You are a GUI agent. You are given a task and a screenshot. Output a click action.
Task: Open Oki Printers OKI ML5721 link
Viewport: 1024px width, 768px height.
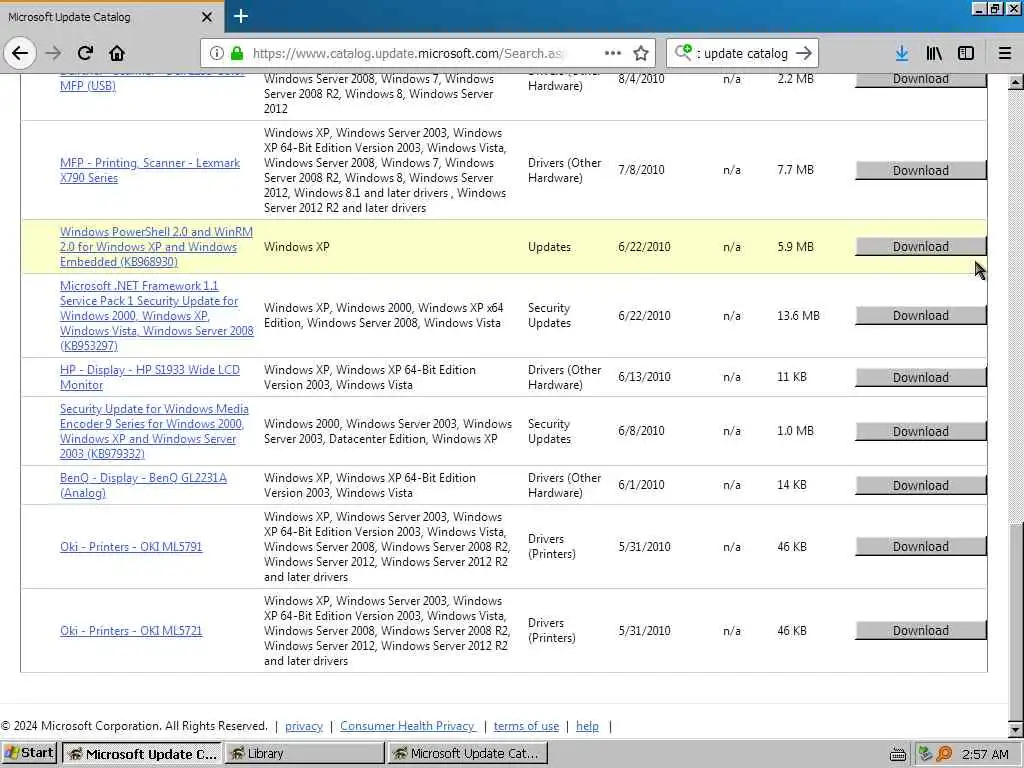(131, 631)
